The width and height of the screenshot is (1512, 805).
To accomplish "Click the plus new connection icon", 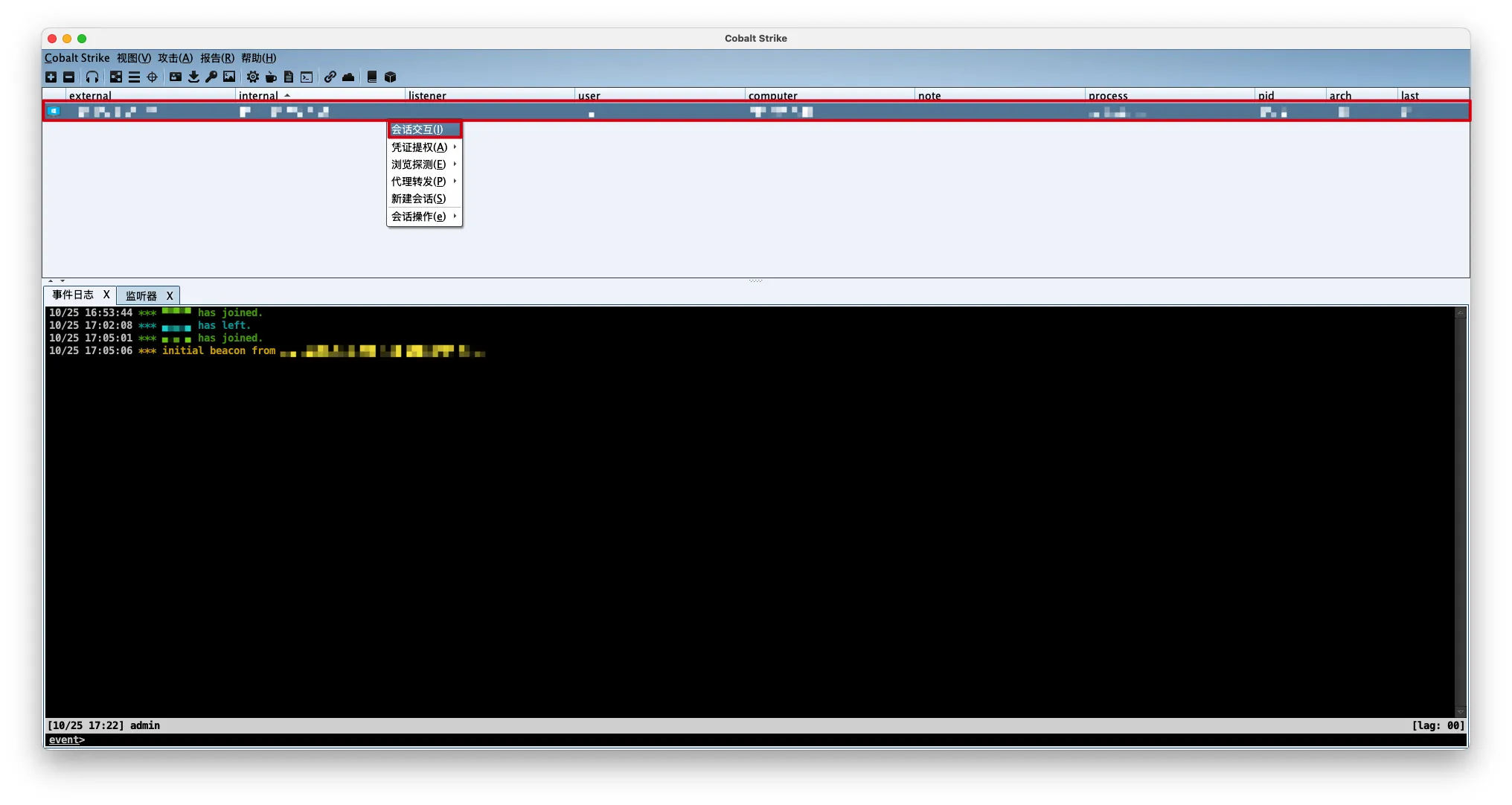I will click(51, 77).
